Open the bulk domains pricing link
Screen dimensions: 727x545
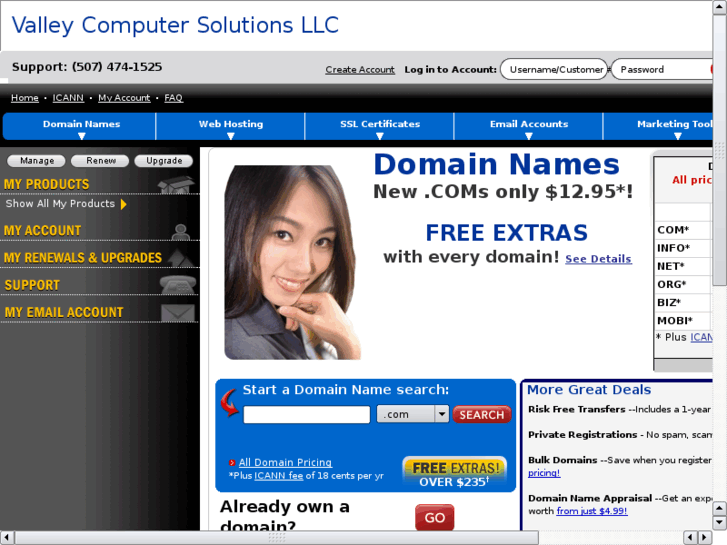544,473
